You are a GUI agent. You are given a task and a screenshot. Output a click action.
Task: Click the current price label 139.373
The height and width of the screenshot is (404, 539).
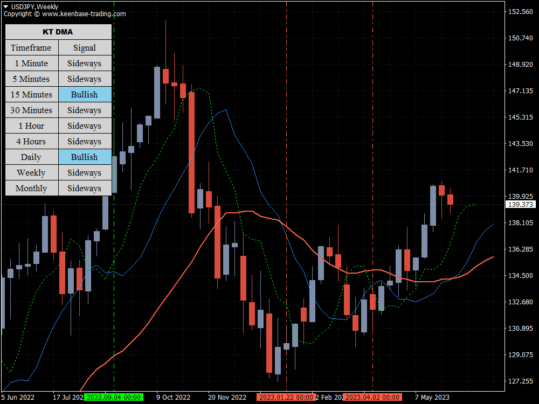[520, 205]
